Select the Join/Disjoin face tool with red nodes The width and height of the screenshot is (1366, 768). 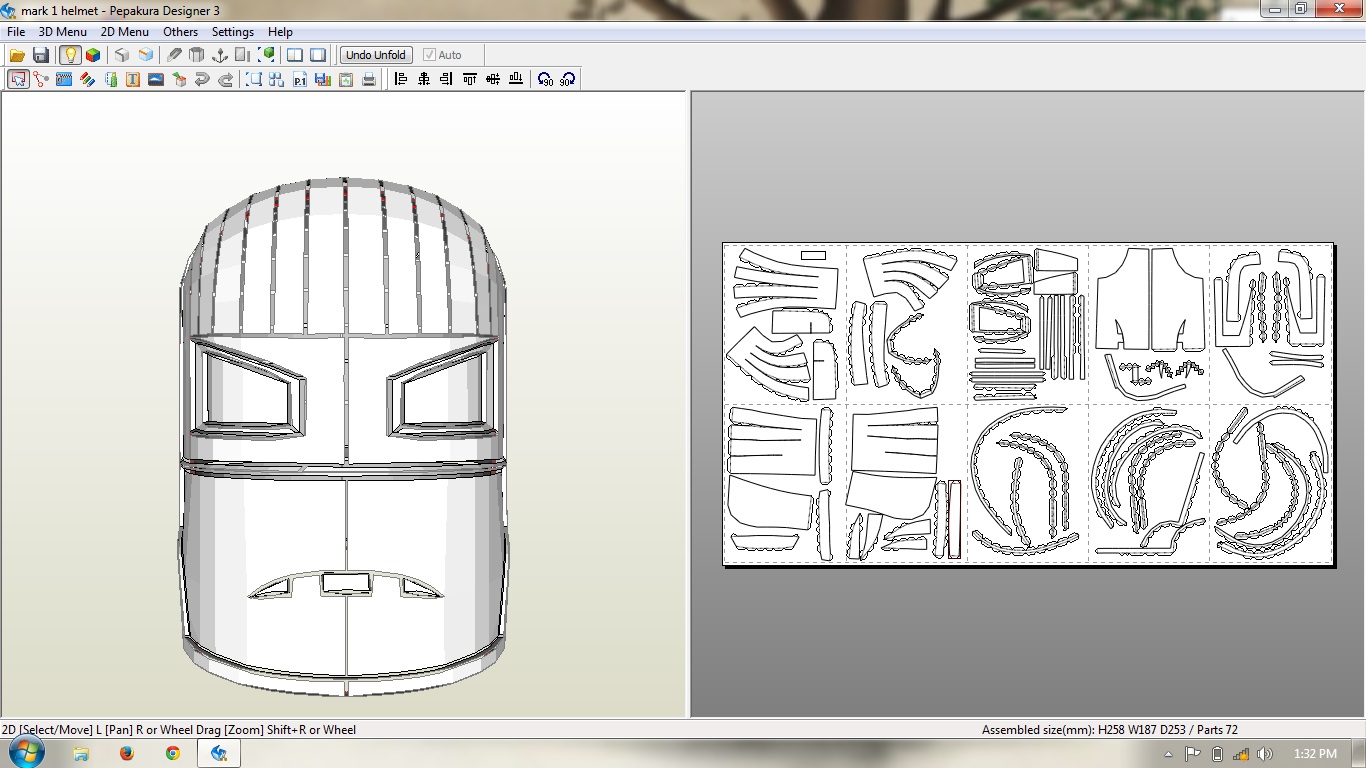click(x=41, y=79)
